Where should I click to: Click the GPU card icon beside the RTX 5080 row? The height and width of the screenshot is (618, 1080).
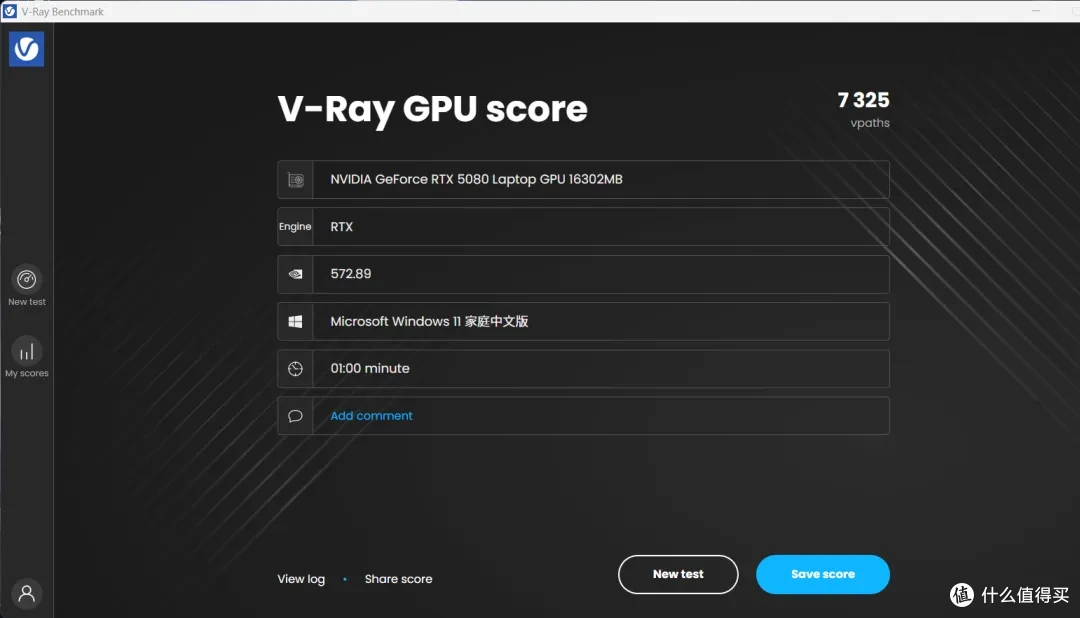[x=295, y=180]
